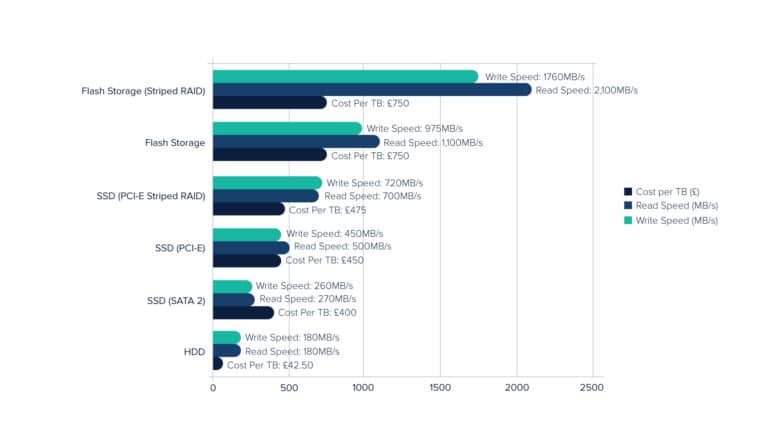Click x-axis tick value 2000

(x=517, y=388)
